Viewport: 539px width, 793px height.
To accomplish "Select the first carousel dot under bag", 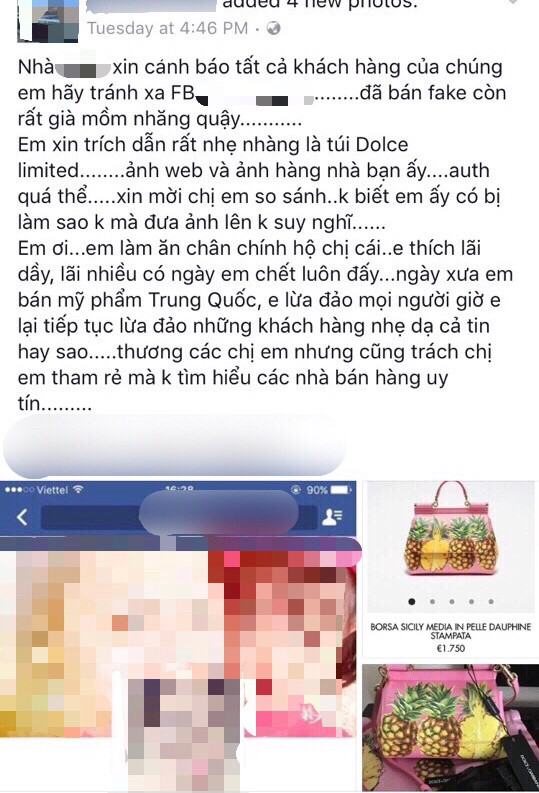I will click(412, 601).
